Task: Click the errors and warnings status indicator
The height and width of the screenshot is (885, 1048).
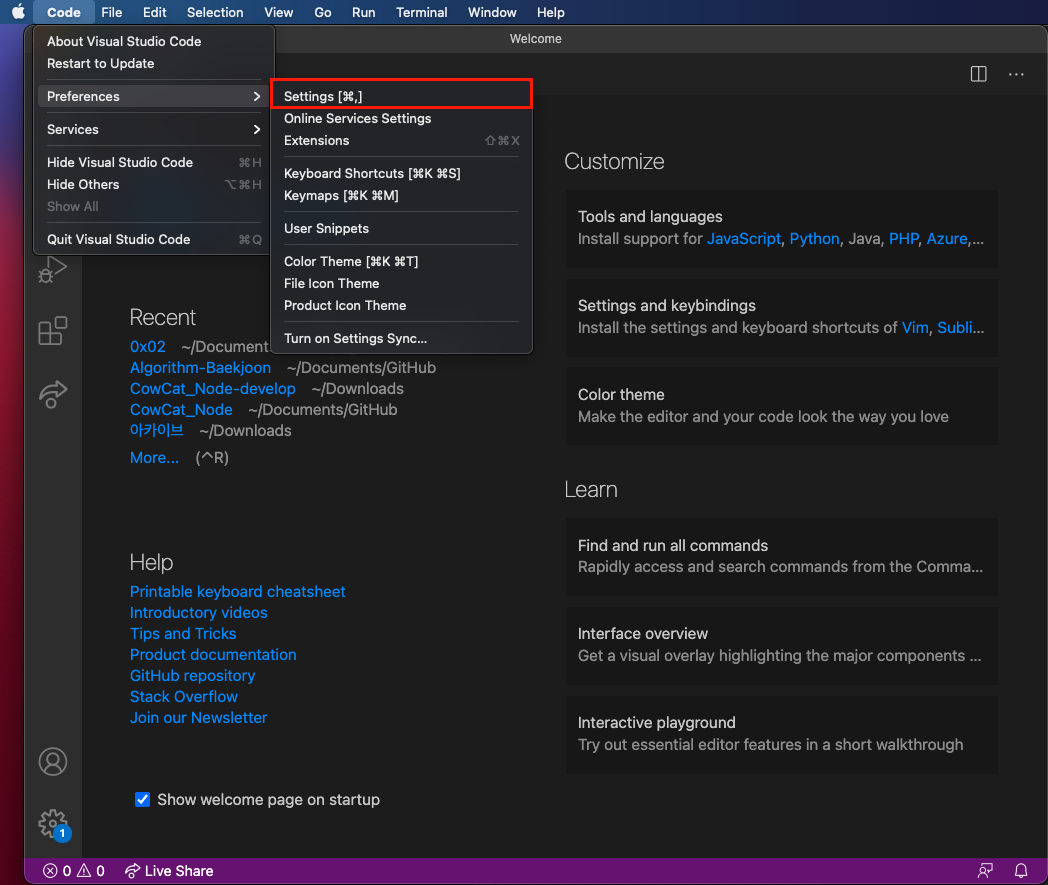Action: click(74, 870)
